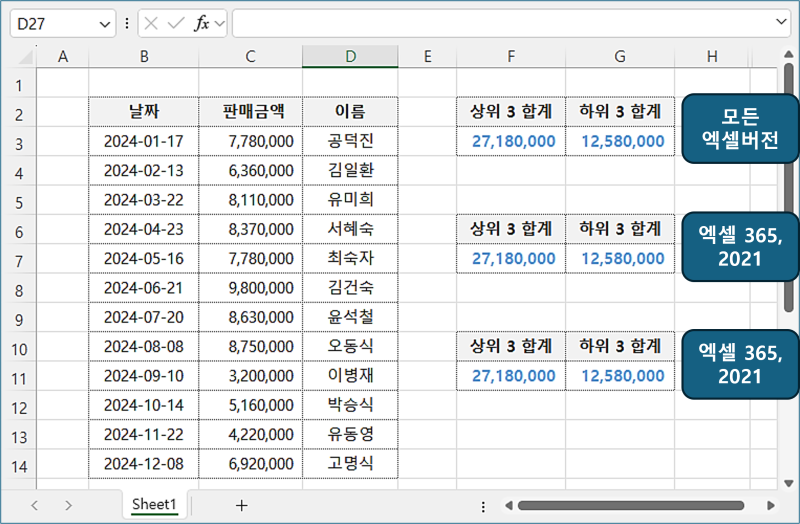Click inside the formula bar input
The width and height of the screenshot is (800, 524).
[500, 23]
